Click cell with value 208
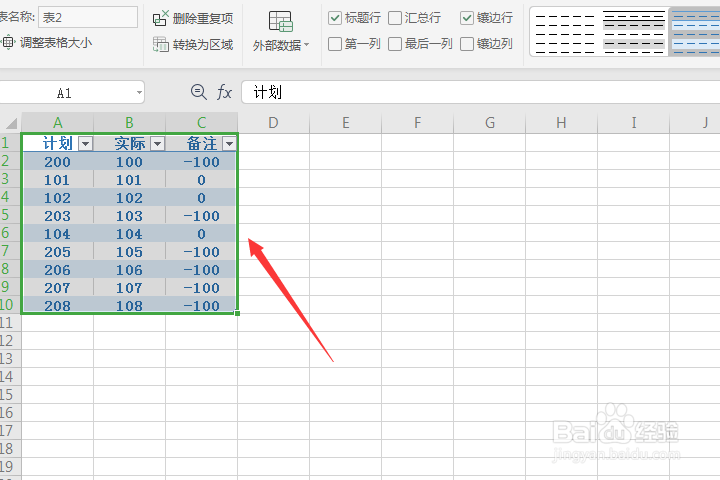This screenshot has width=720, height=480. coord(57,305)
